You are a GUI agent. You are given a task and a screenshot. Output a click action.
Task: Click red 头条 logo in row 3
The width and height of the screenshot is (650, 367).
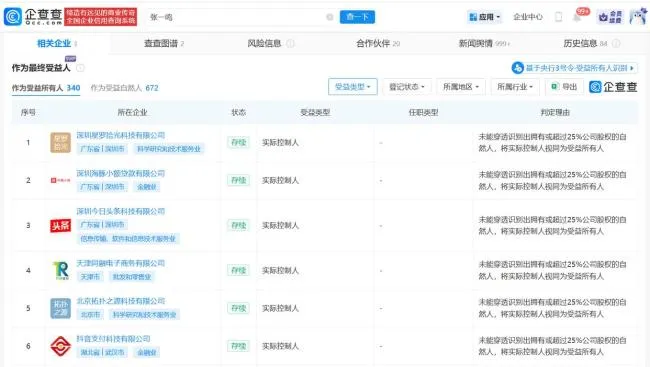(61, 226)
